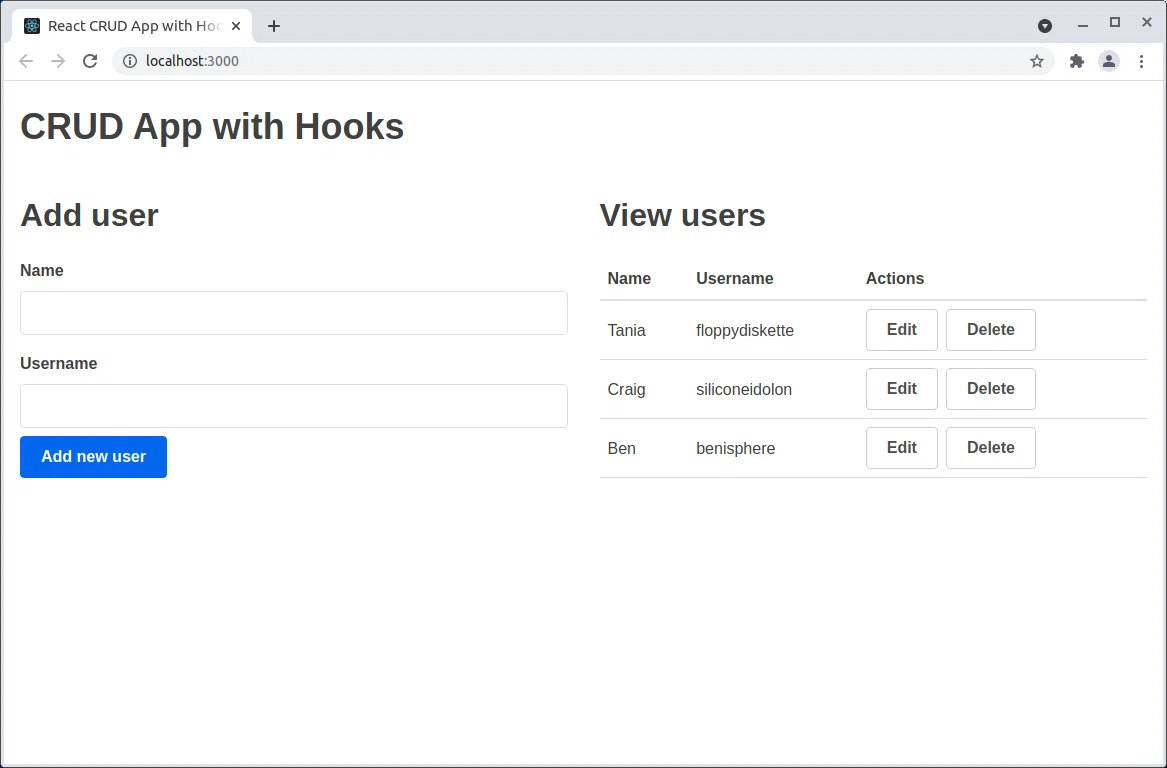Open a new tab with plus icon
This screenshot has width=1167, height=768.
274,26
